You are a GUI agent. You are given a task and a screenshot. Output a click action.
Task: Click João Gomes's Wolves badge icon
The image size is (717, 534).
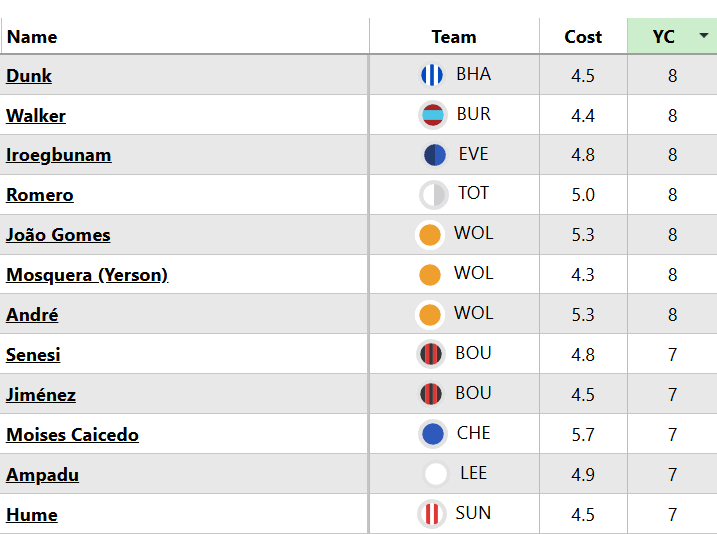click(430, 235)
